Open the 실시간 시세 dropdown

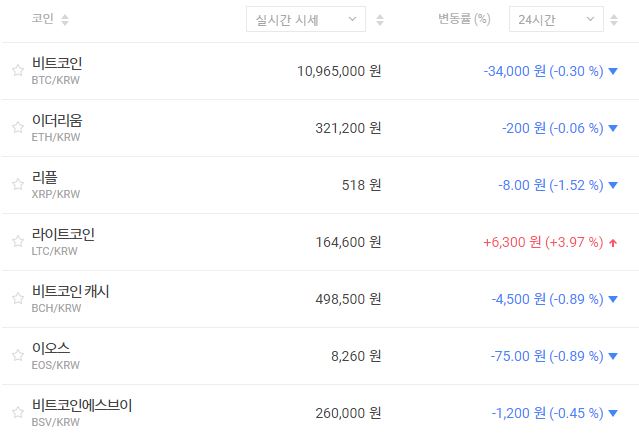click(306, 20)
